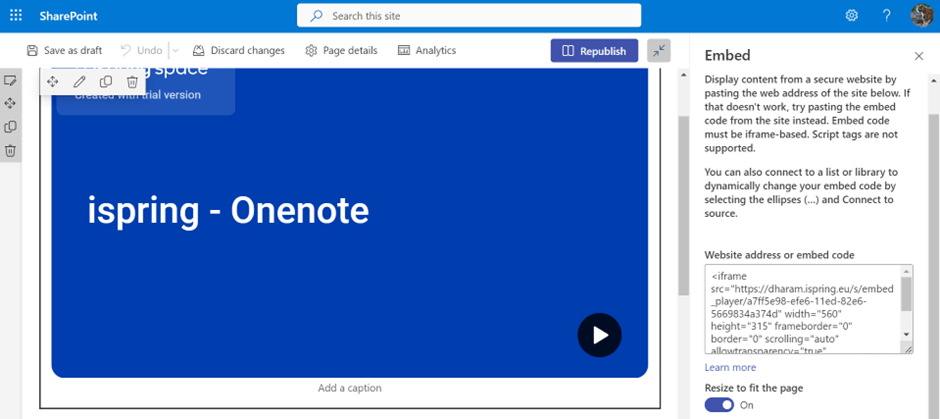Click the Republish button
The height and width of the screenshot is (419, 940).
594,51
